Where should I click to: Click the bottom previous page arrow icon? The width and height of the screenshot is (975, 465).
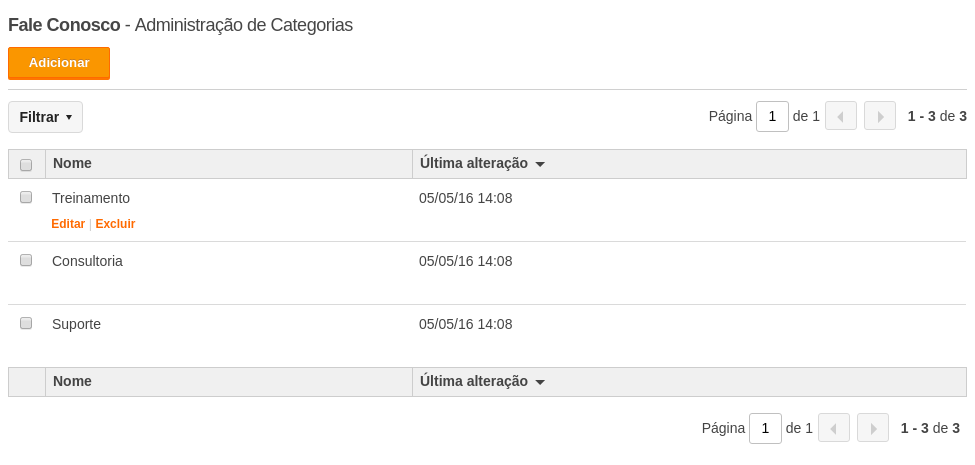(x=834, y=428)
